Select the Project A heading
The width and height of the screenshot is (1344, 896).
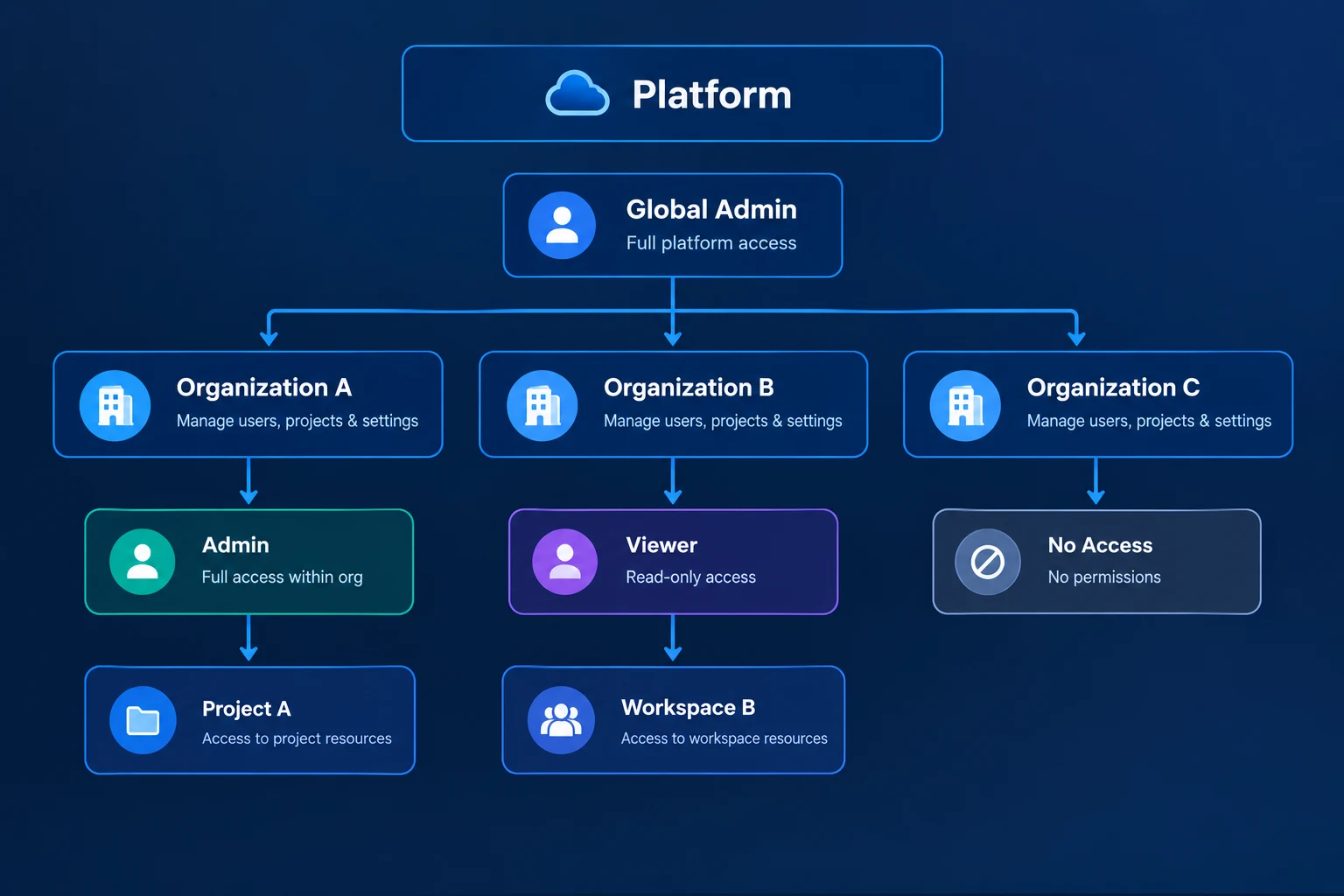click(246, 709)
